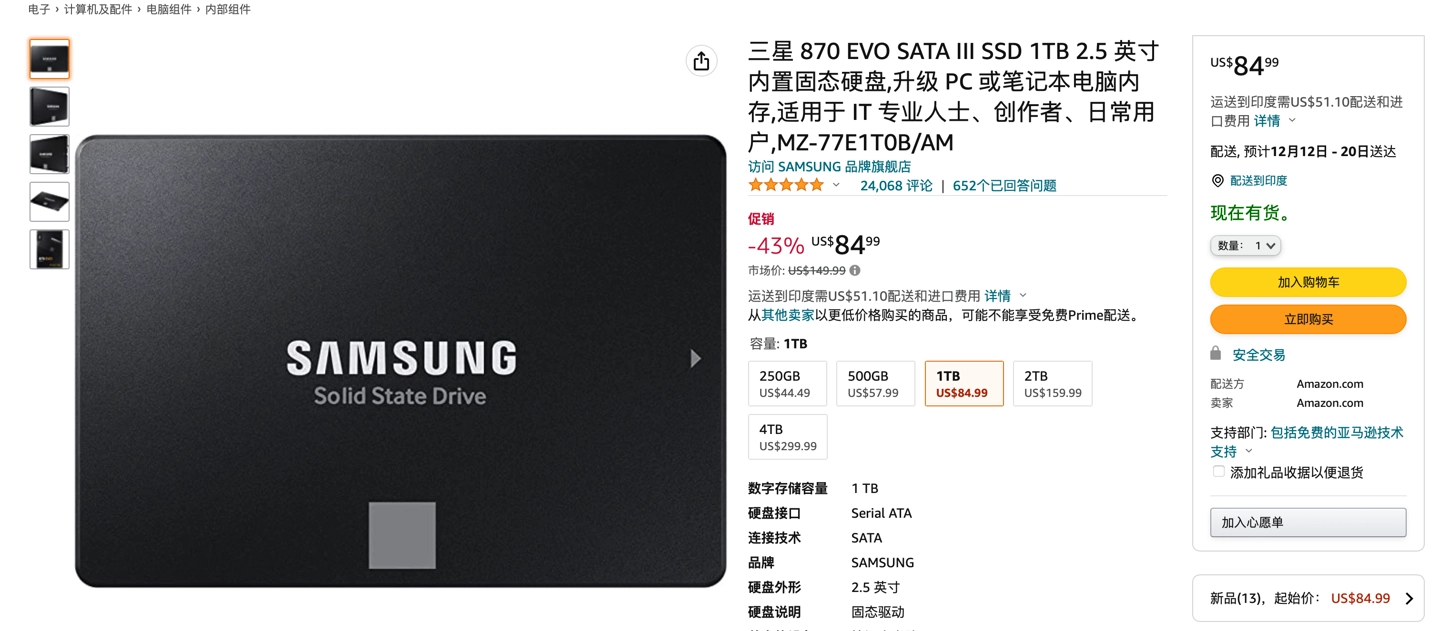Click next image arrow on product photo

[x=696, y=359]
